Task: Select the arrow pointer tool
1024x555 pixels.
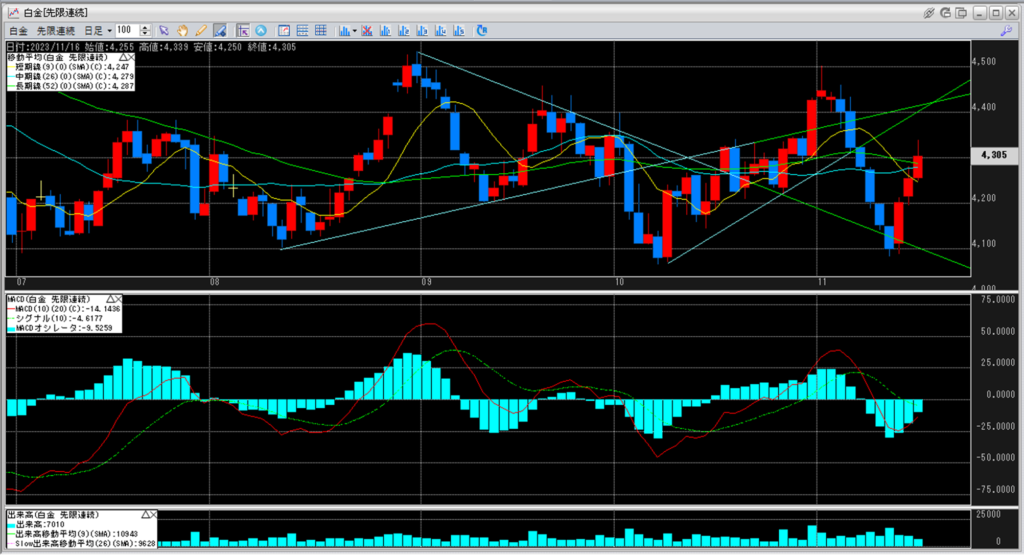Action: tap(164, 31)
